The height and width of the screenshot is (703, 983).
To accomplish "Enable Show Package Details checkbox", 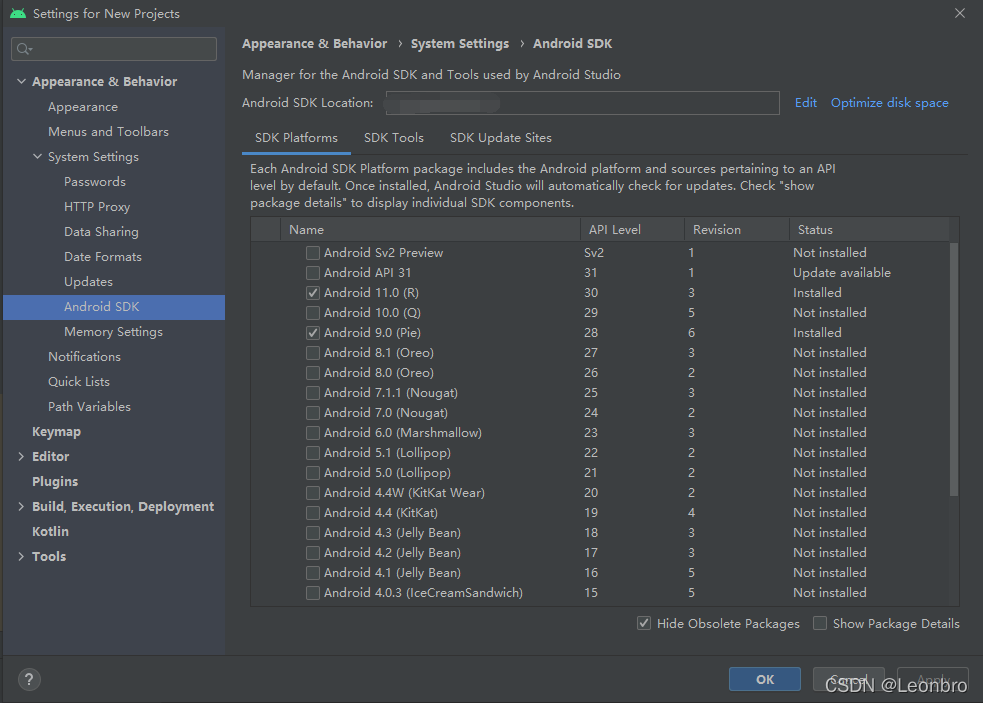I will (820, 623).
